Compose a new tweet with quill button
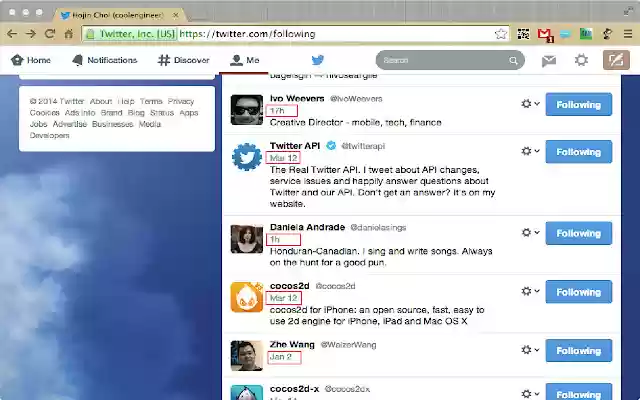Screen dimensions: 640x400 [x=616, y=60]
